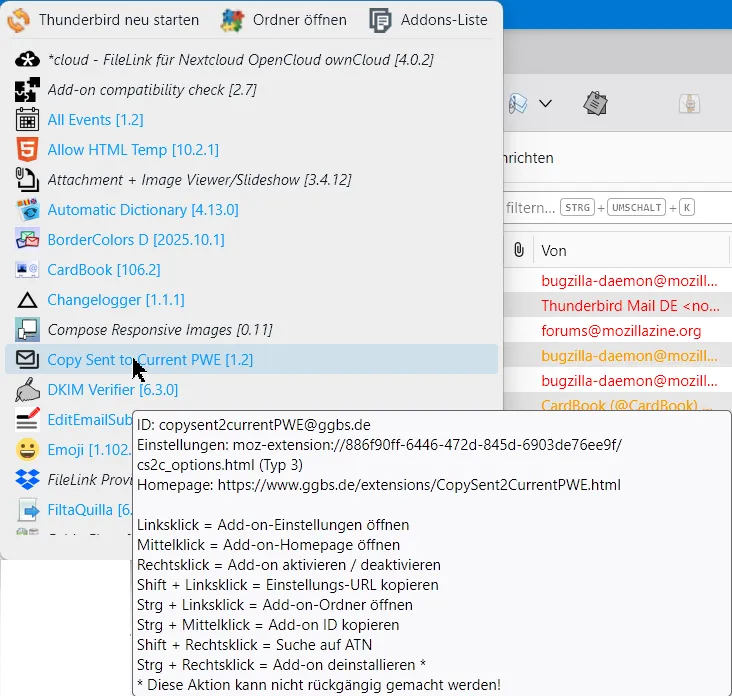Open the dropdown arrow next to the tag icon

click(x=545, y=103)
